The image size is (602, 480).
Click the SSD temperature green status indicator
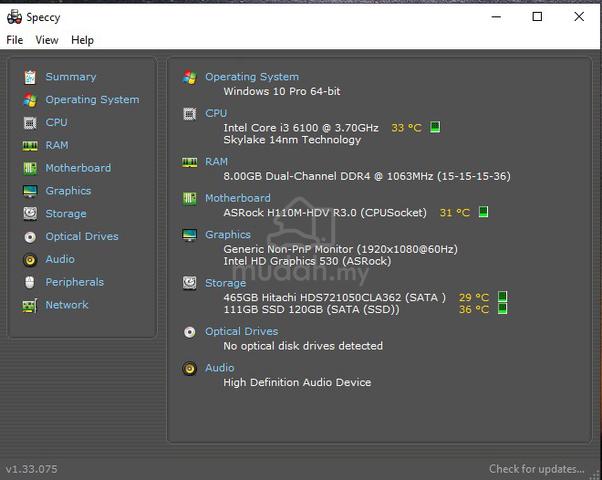click(502, 308)
